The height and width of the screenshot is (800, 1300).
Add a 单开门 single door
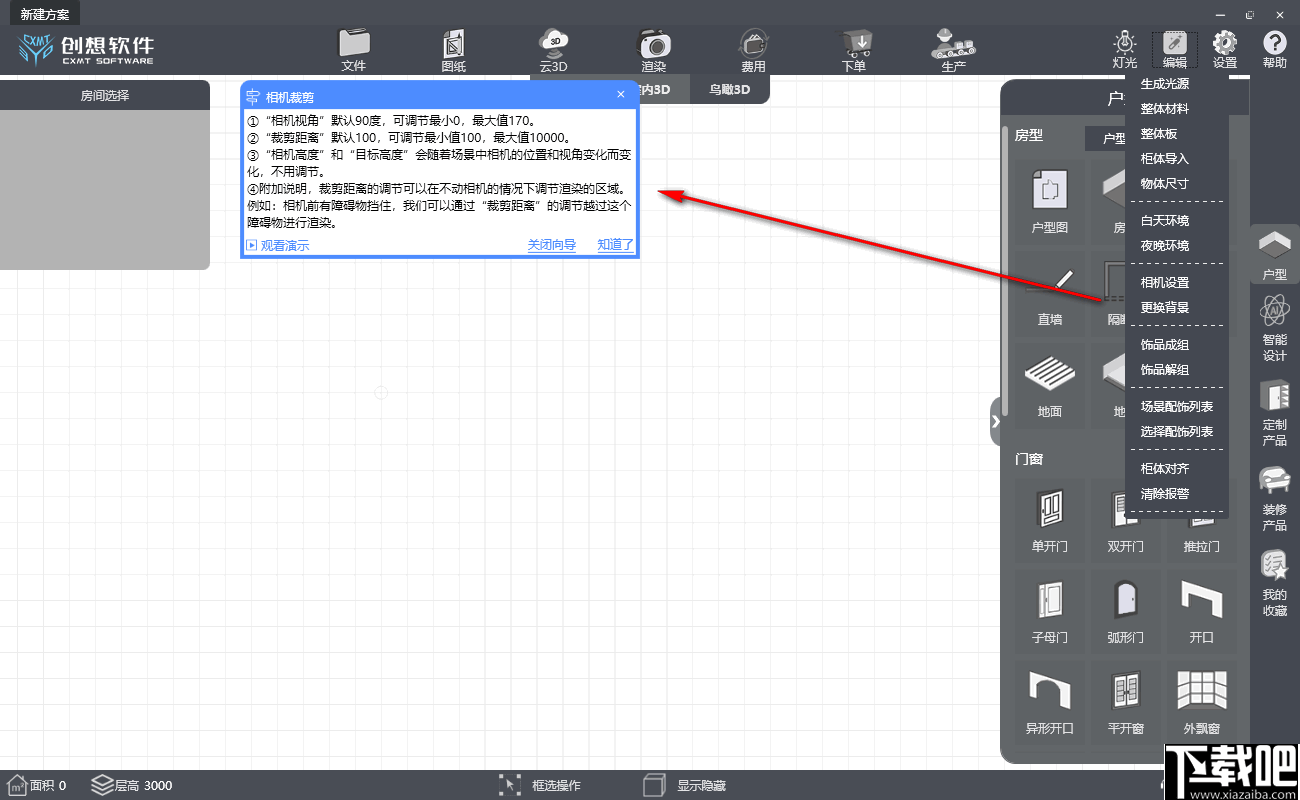point(1050,520)
